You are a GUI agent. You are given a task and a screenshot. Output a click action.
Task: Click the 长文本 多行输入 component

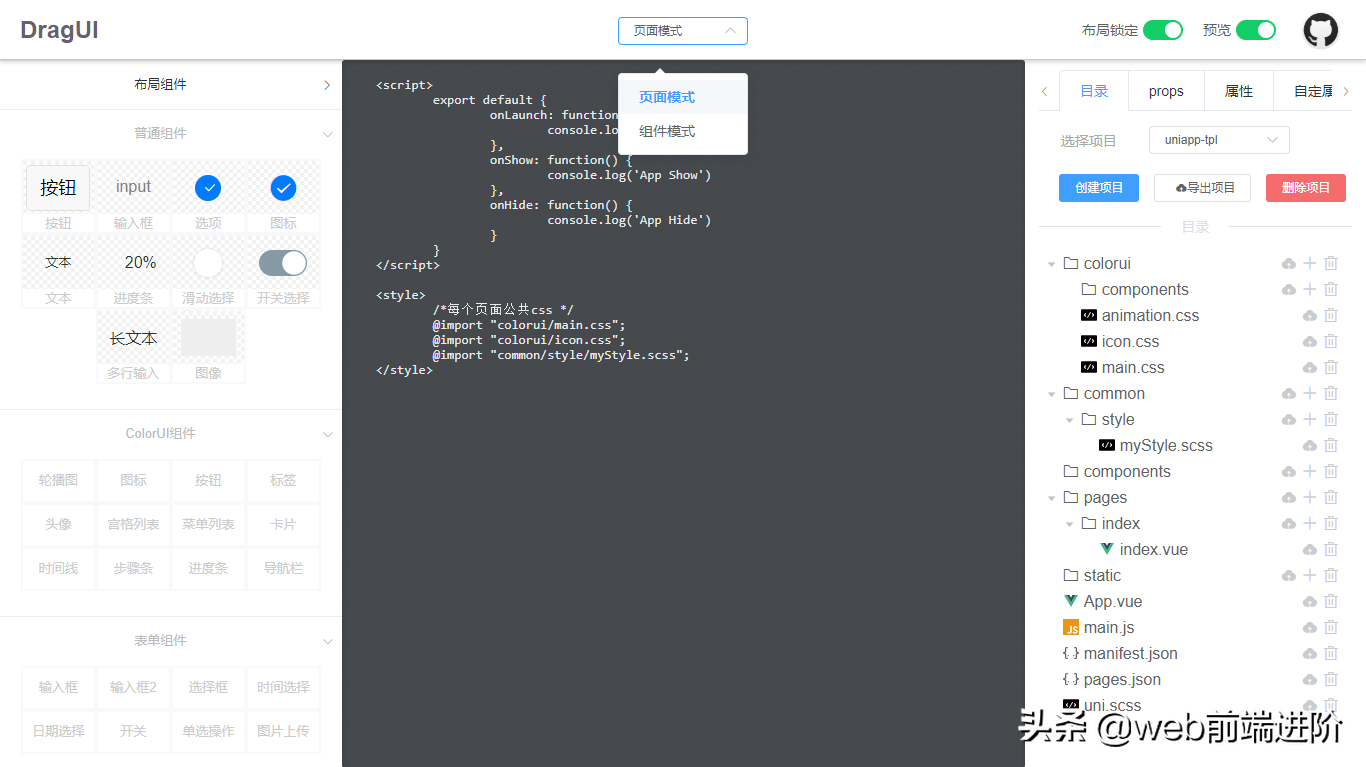click(x=133, y=337)
